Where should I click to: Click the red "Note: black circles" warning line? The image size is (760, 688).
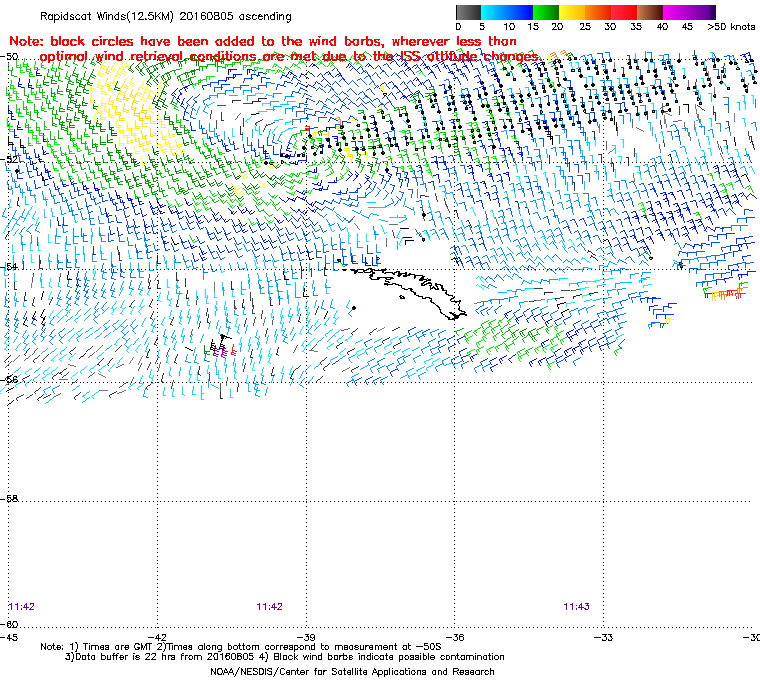[x=263, y=41]
